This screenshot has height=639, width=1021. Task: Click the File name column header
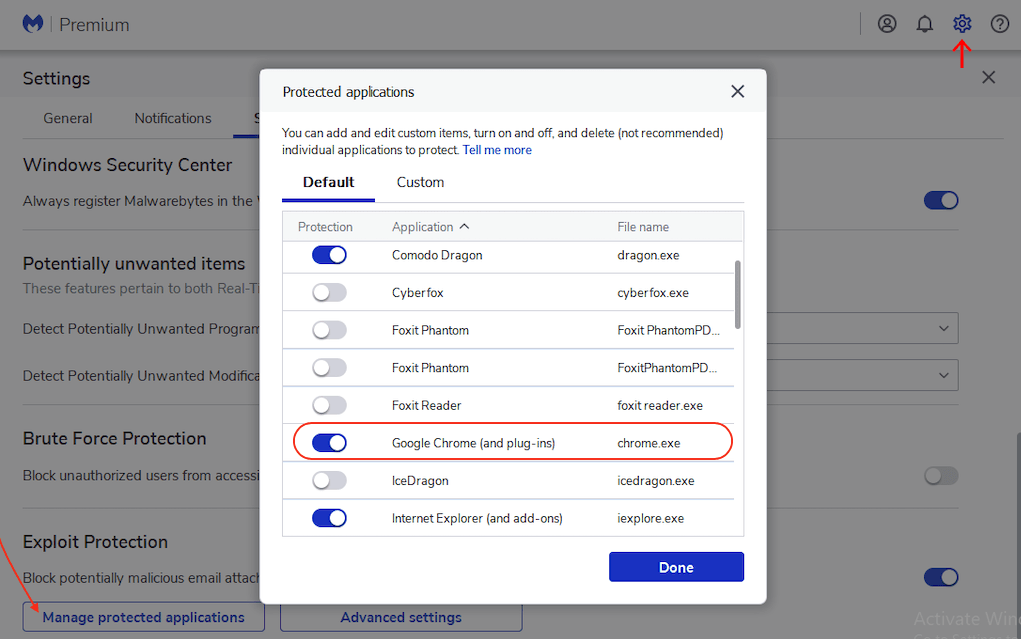click(643, 227)
